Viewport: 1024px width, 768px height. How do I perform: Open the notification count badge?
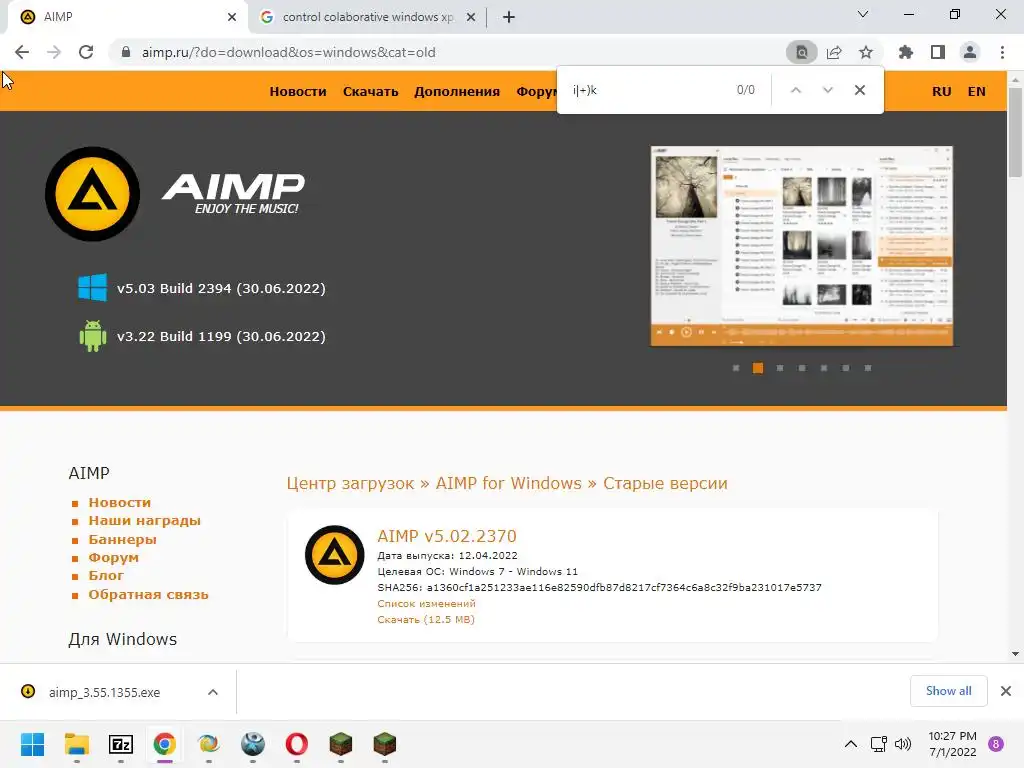[996, 744]
